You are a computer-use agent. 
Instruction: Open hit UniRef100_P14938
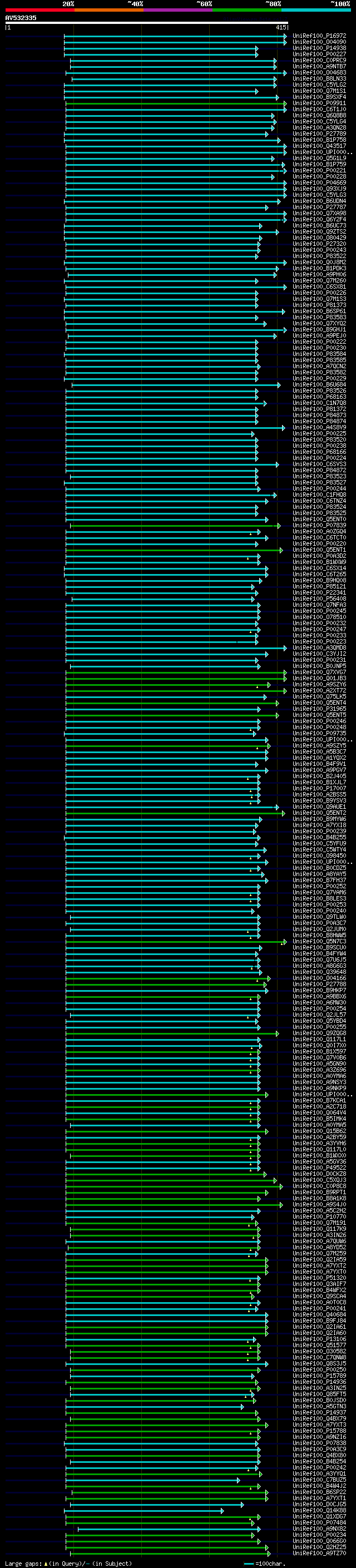pyautogui.click(x=319, y=48)
